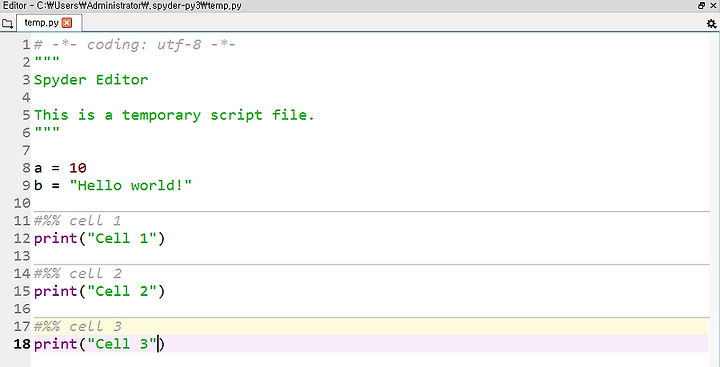Image resolution: width=720 pixels, height=367 pixels.
Task: Click line number 1 in the gutter
Action: [x=26, y=45]
